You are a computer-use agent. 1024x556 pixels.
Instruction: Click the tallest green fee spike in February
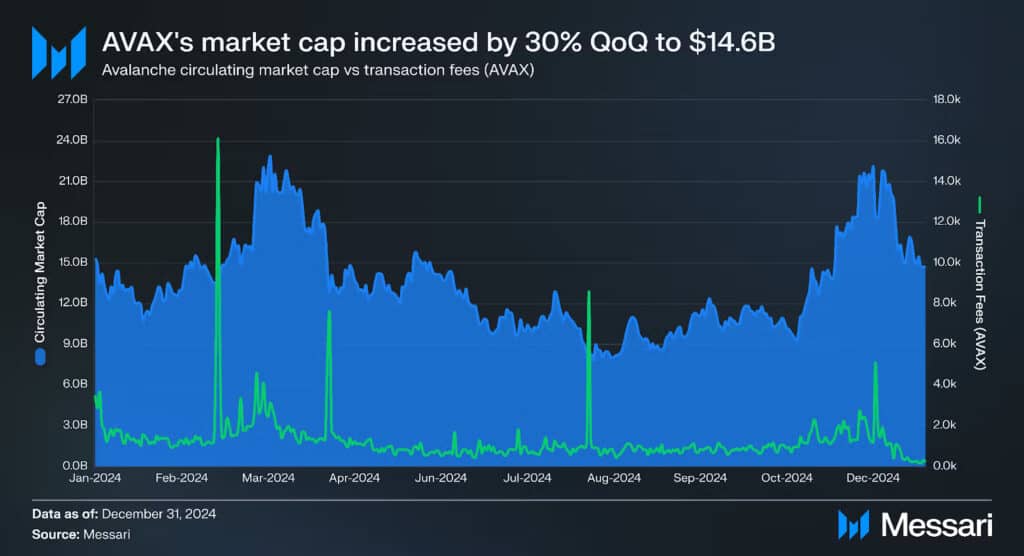(x=217, y=140)
